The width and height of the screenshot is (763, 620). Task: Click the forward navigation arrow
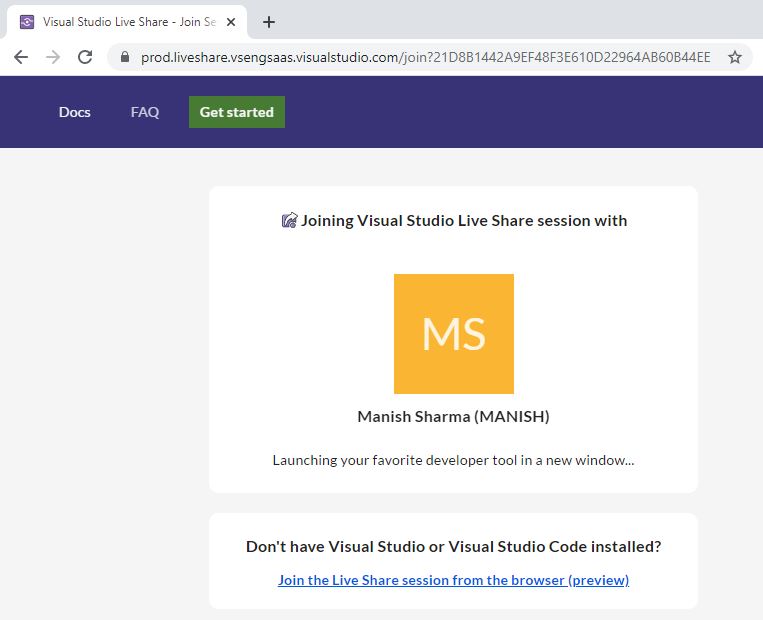[x=53, y=57]
